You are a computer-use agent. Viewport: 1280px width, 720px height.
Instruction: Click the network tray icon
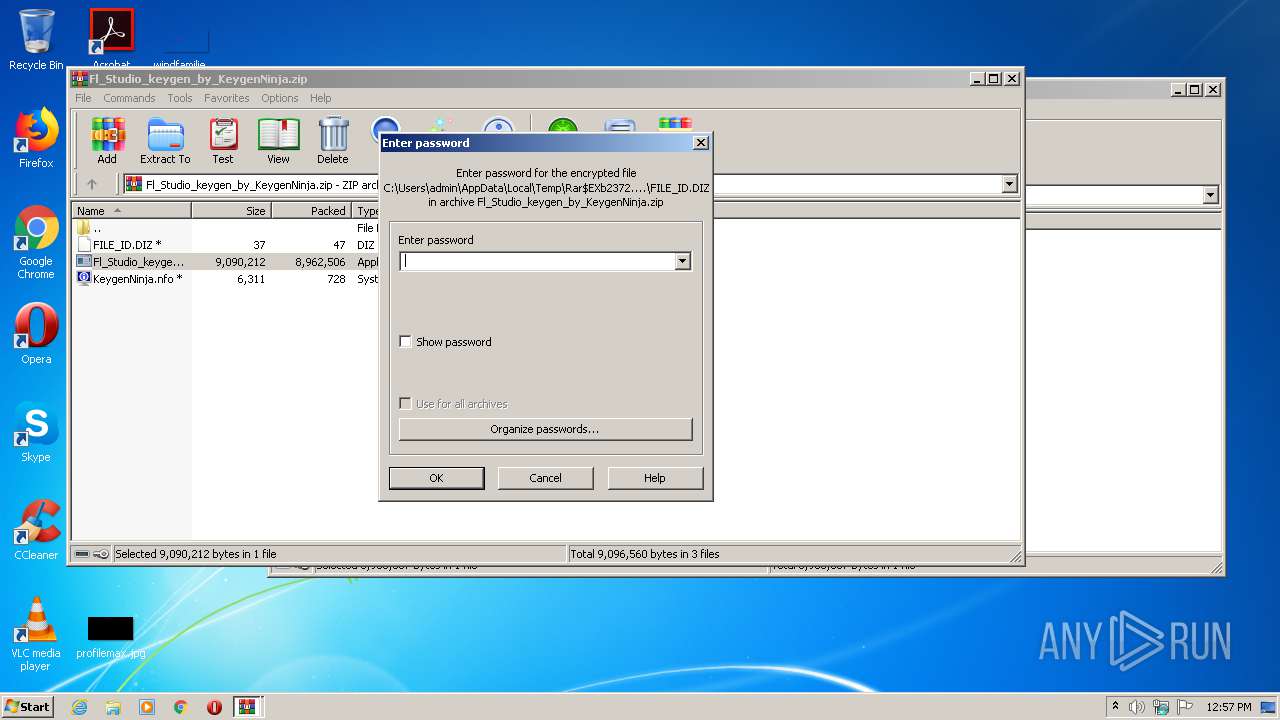[1161, 707]
